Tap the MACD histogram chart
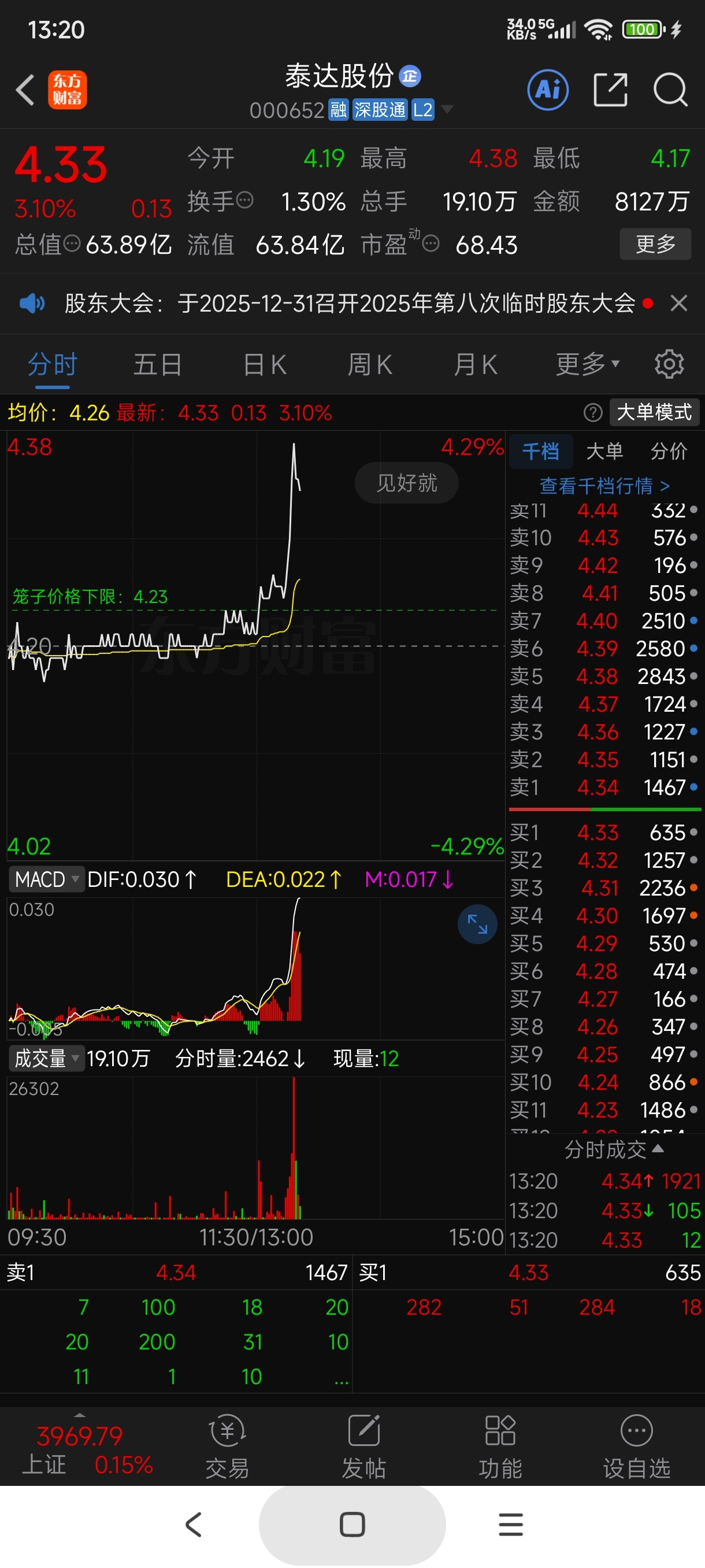 (255, 968)
